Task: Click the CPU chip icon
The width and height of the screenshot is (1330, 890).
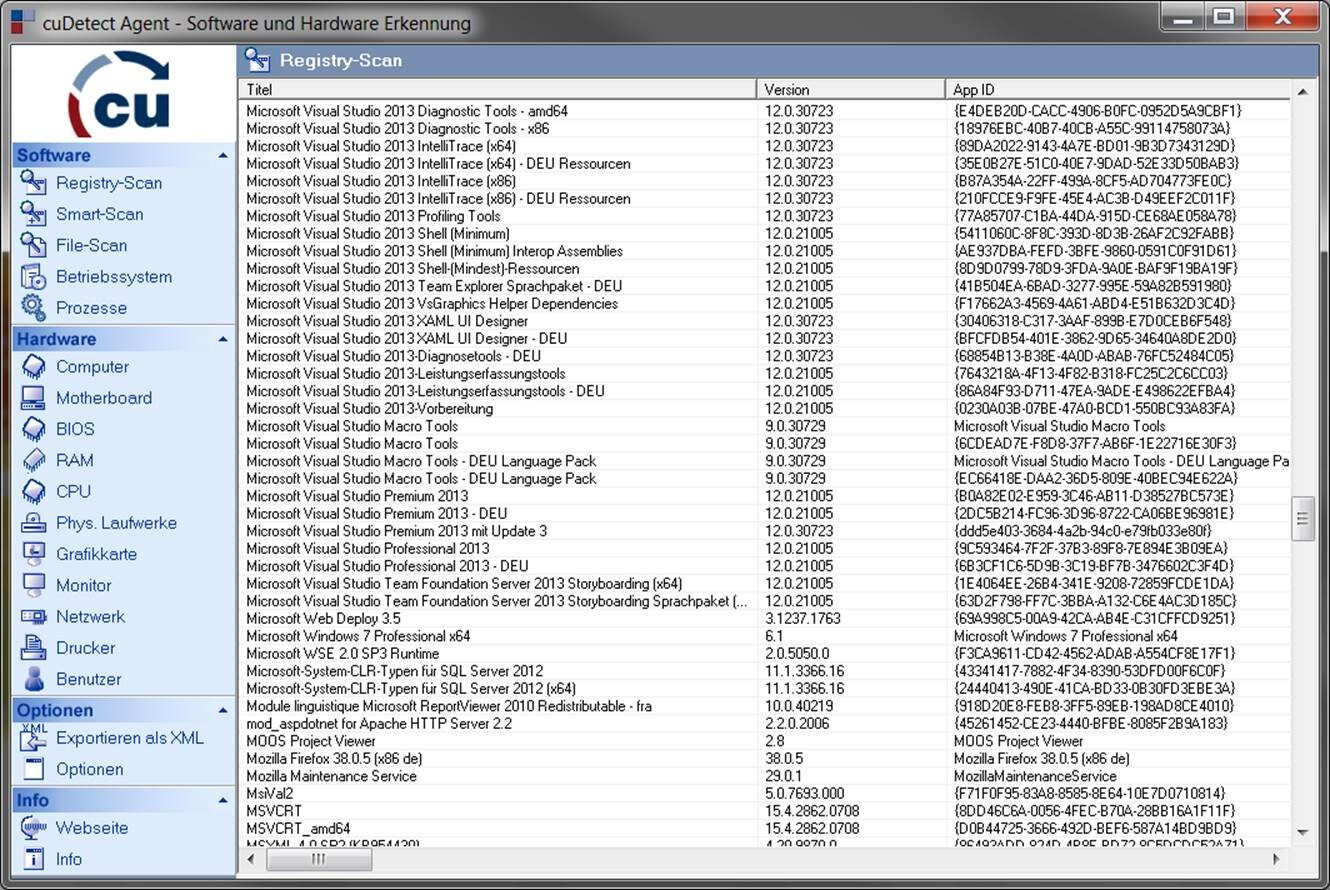Action: click(x=34, y=491)
